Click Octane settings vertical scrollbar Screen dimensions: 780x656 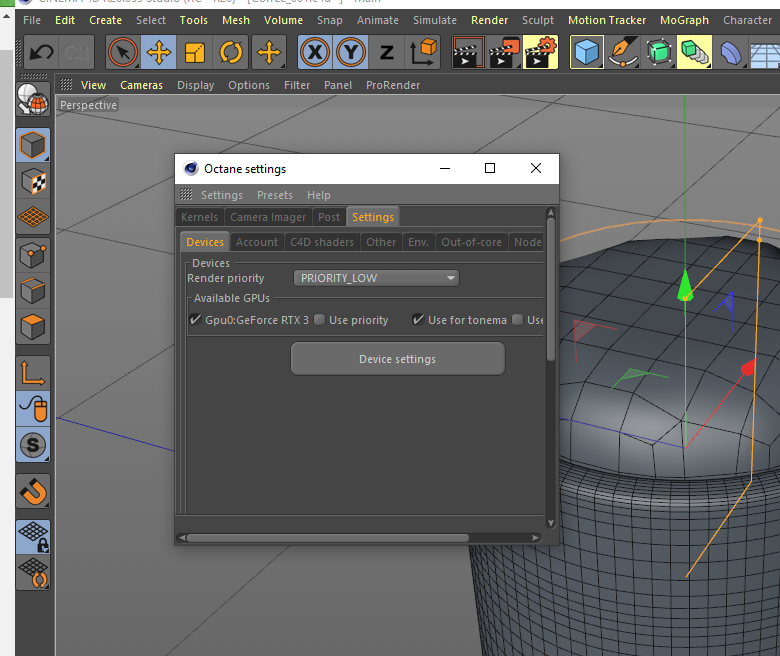pyautogui.click(x=551, y=288)
